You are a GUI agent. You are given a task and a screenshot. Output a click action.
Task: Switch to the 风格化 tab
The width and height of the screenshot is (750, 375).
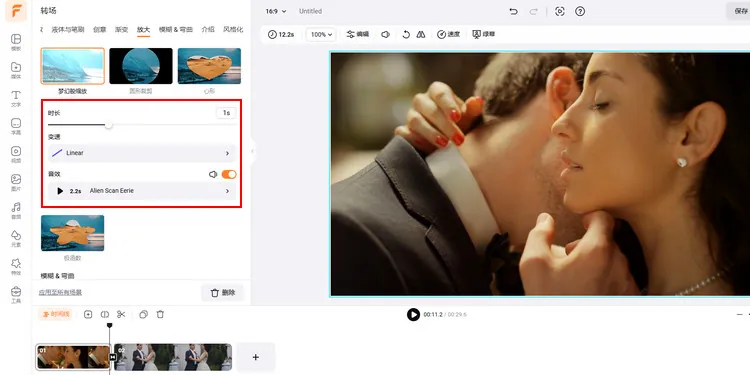pos(233,30)
